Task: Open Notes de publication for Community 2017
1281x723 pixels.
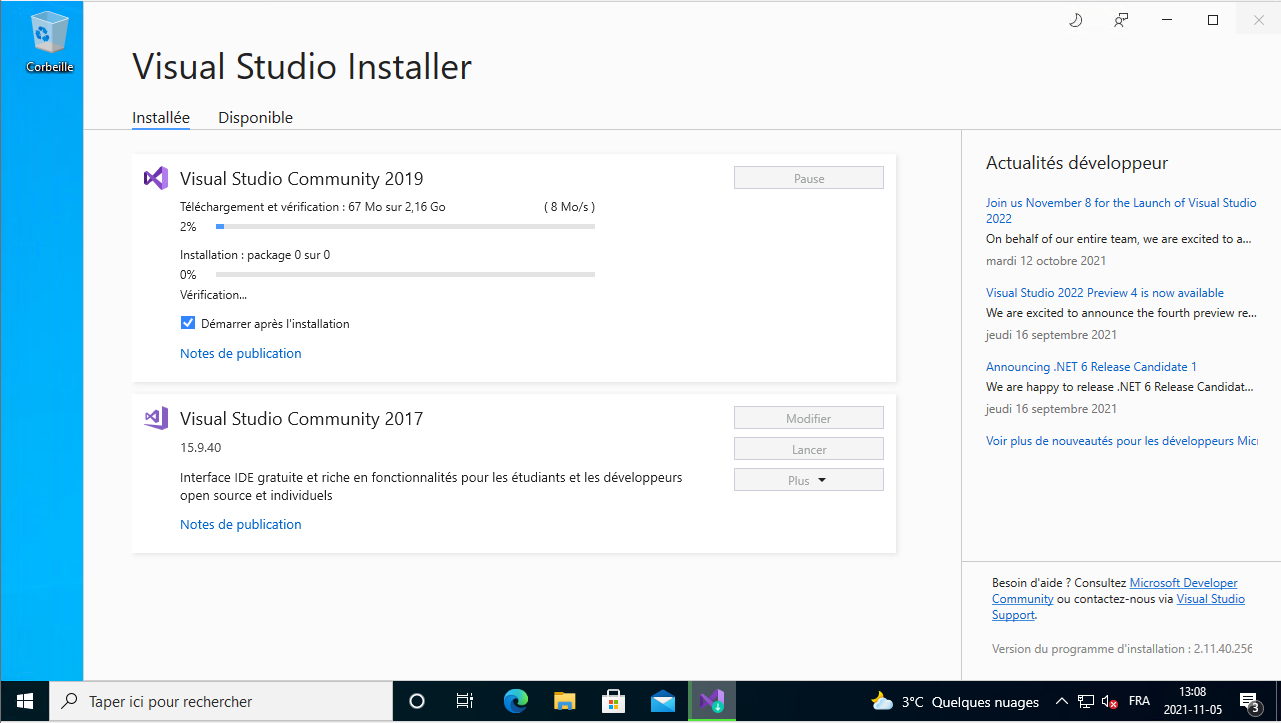Action: coord(240,524)
